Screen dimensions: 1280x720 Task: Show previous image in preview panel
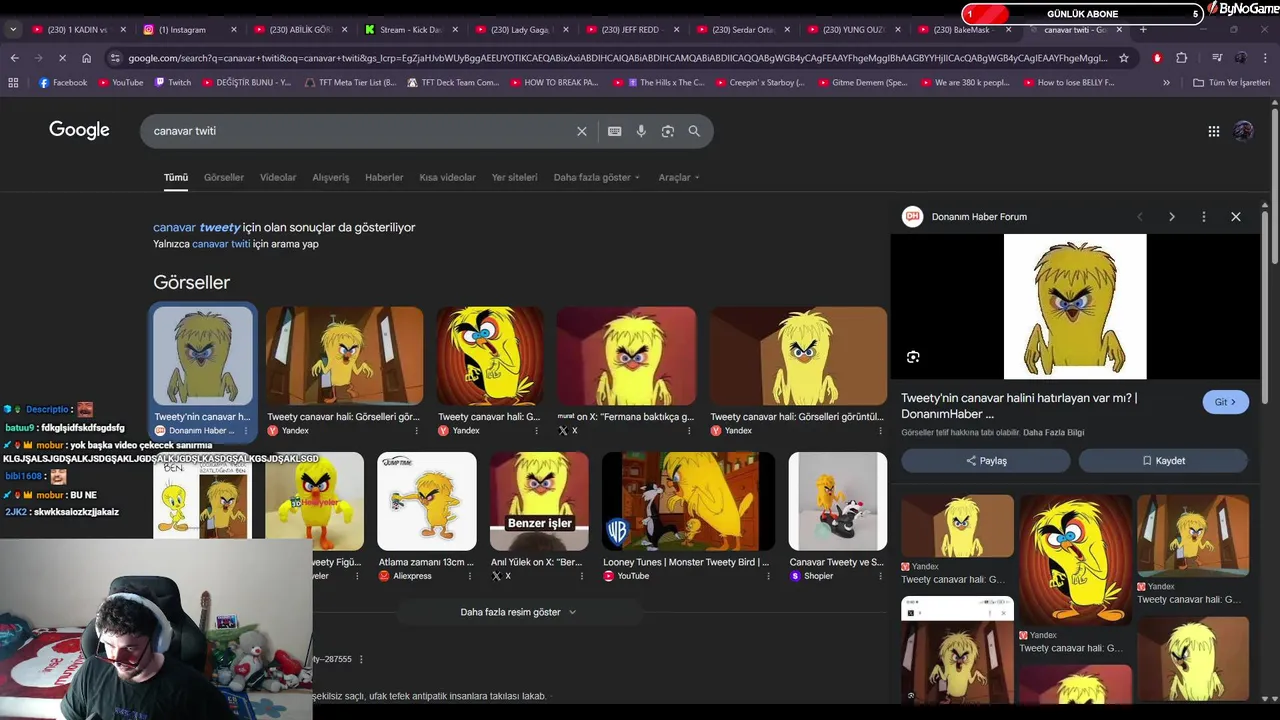pyautogui.click(x=1139, y=217)
